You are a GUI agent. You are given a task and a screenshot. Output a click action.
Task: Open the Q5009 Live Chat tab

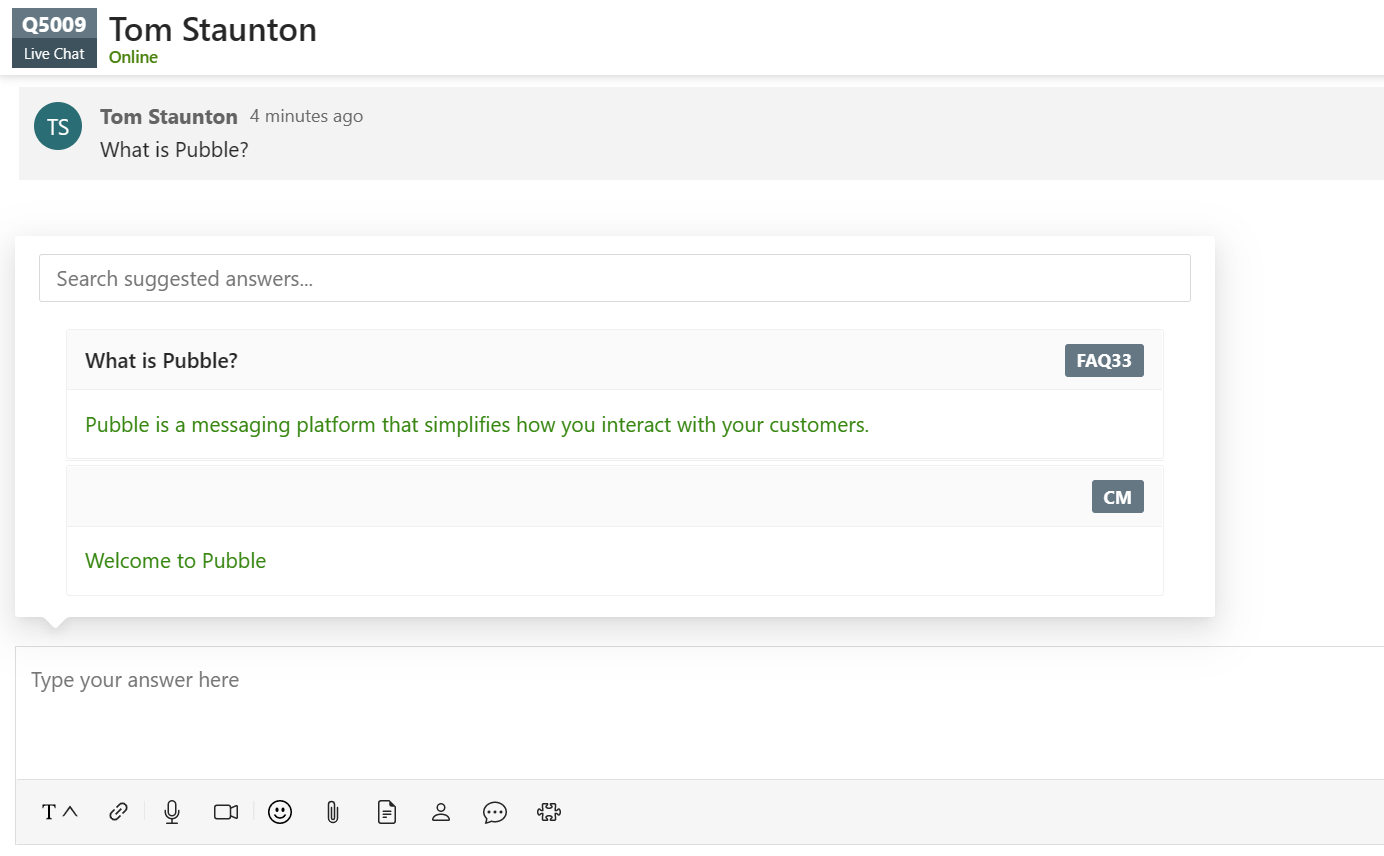[54, 38]
